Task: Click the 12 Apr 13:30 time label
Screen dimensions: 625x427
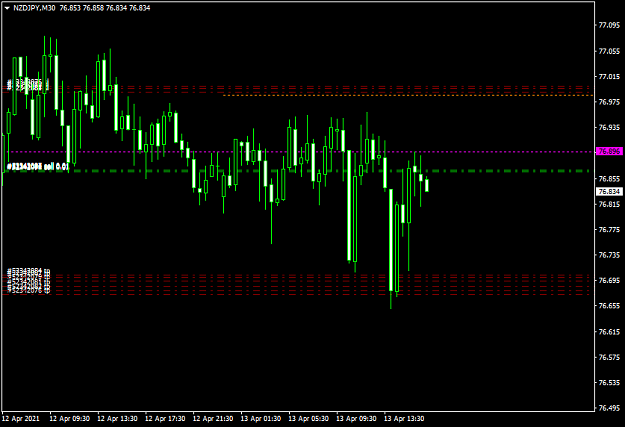Action: point(117,419)
